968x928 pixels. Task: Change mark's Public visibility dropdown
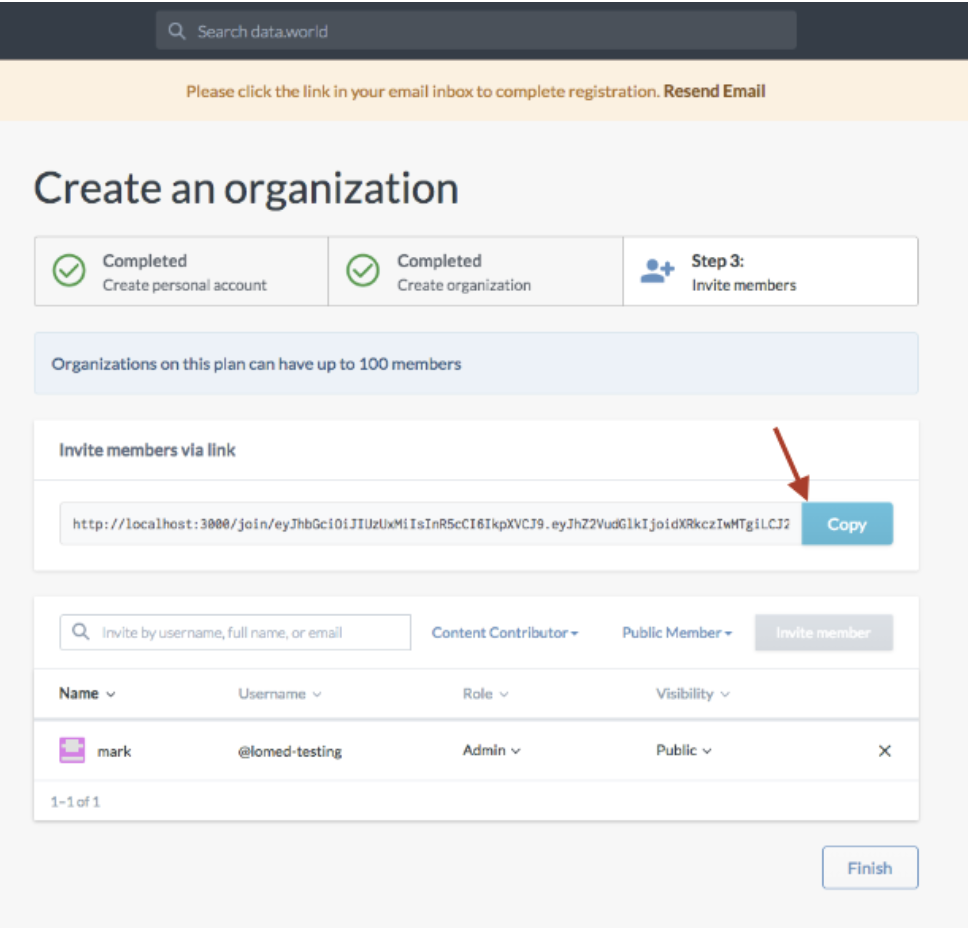coord(683,750)
